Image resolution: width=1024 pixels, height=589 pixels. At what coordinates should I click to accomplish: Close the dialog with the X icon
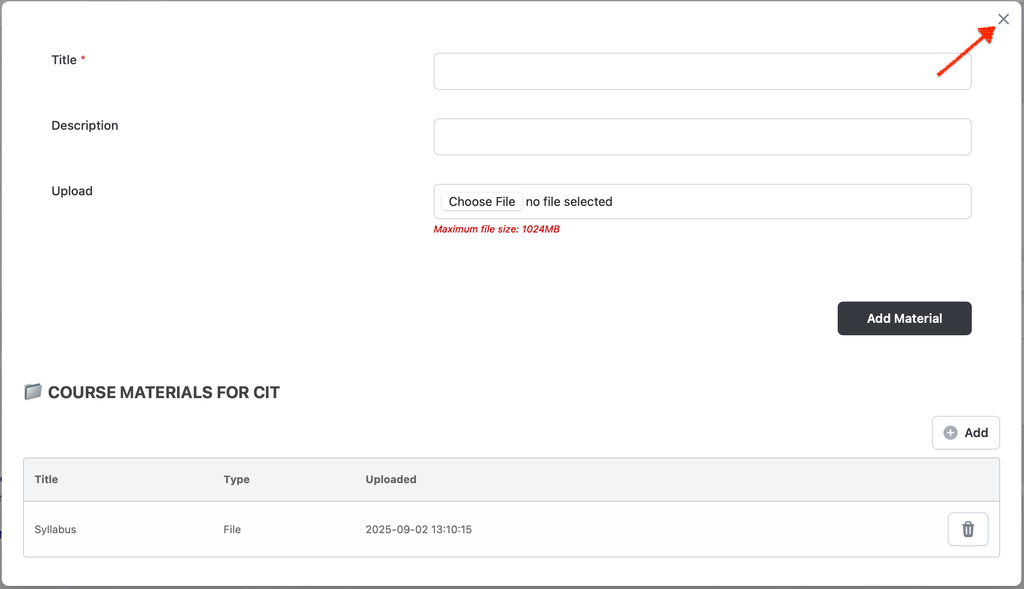[1003, 19]
